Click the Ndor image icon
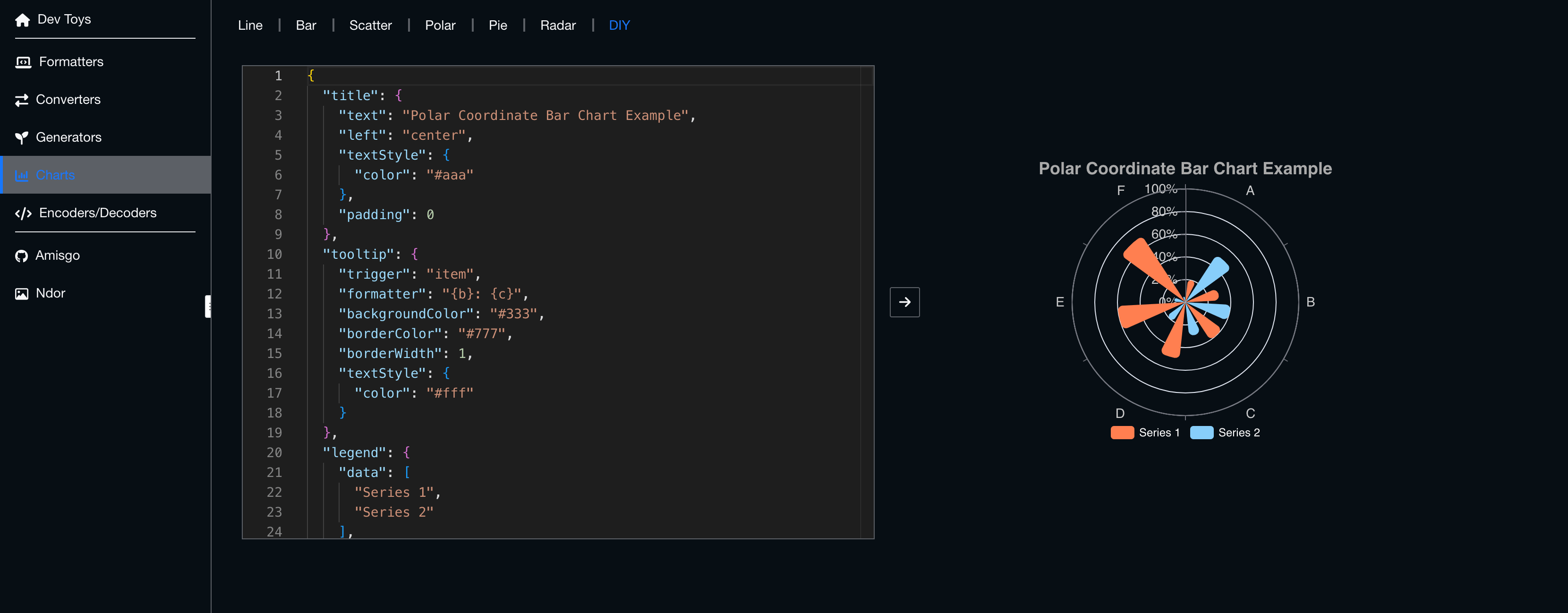Screen dimensions: 1568x613 [22, 293]
